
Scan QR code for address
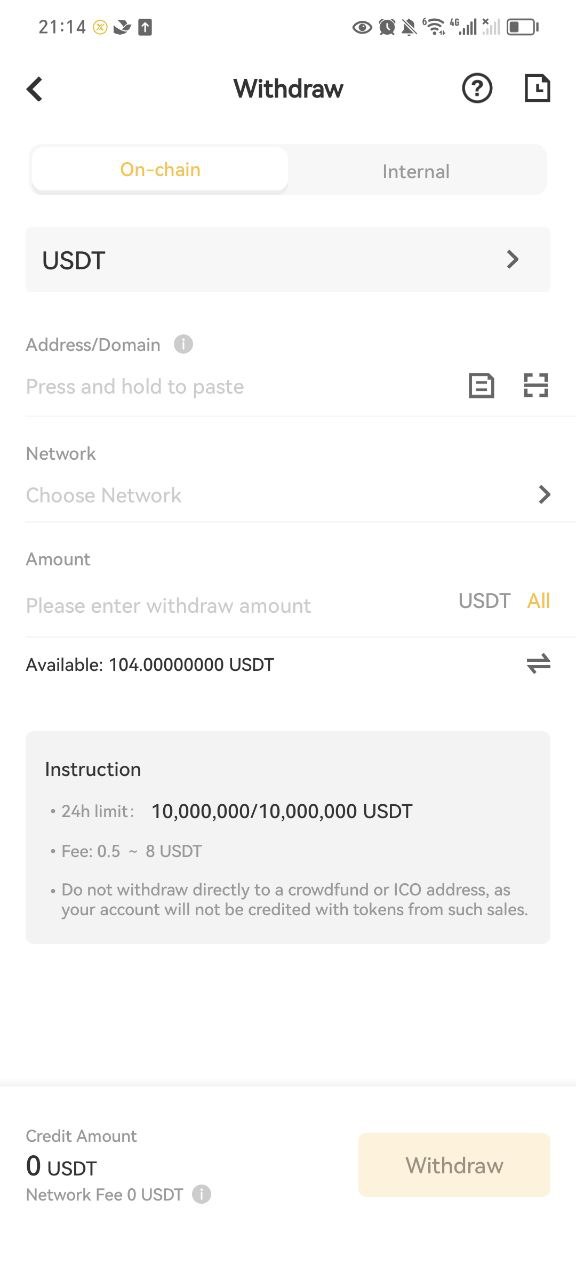click(536, 385)
